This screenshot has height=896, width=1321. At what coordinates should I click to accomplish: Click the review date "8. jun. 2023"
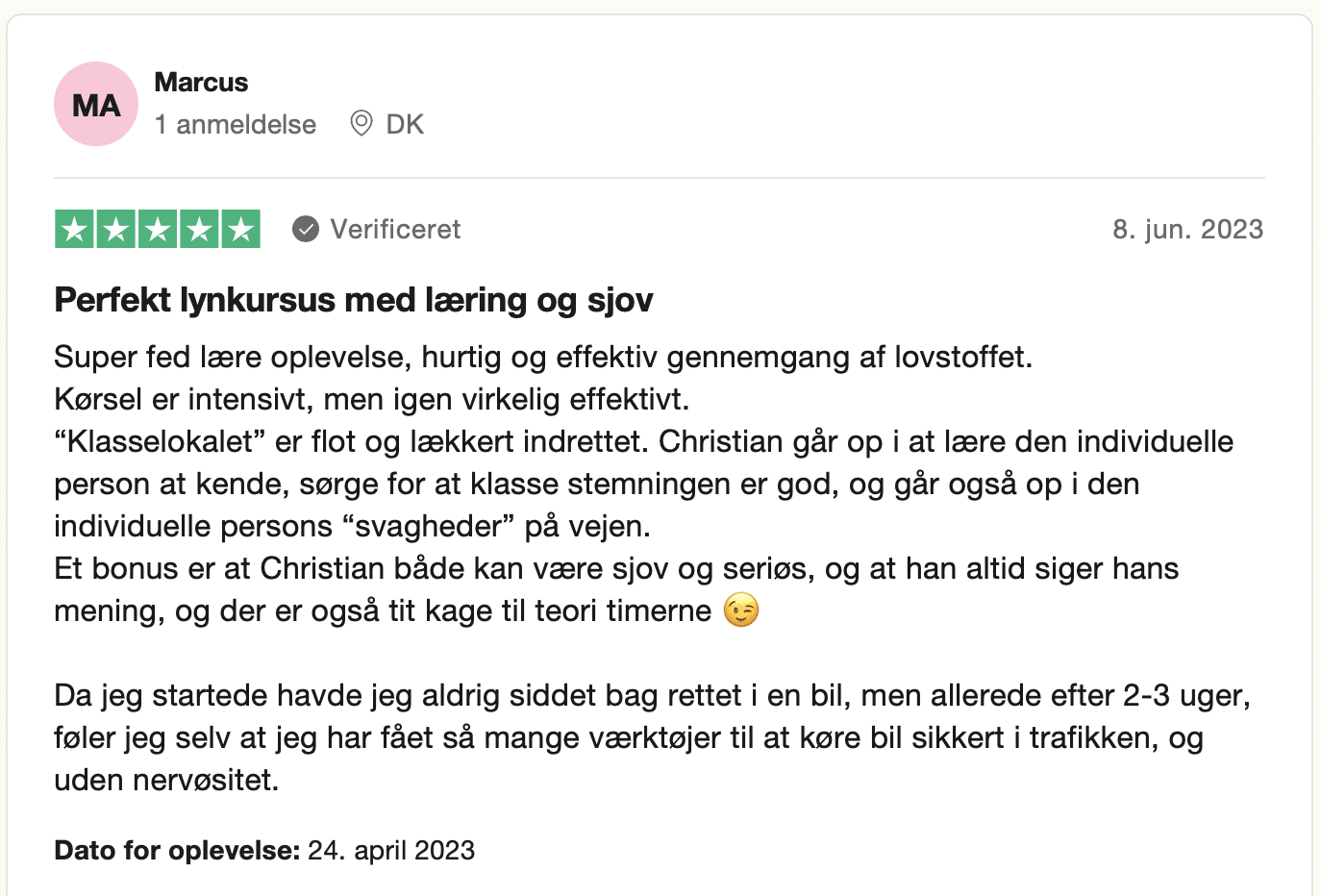point(1187,230)
